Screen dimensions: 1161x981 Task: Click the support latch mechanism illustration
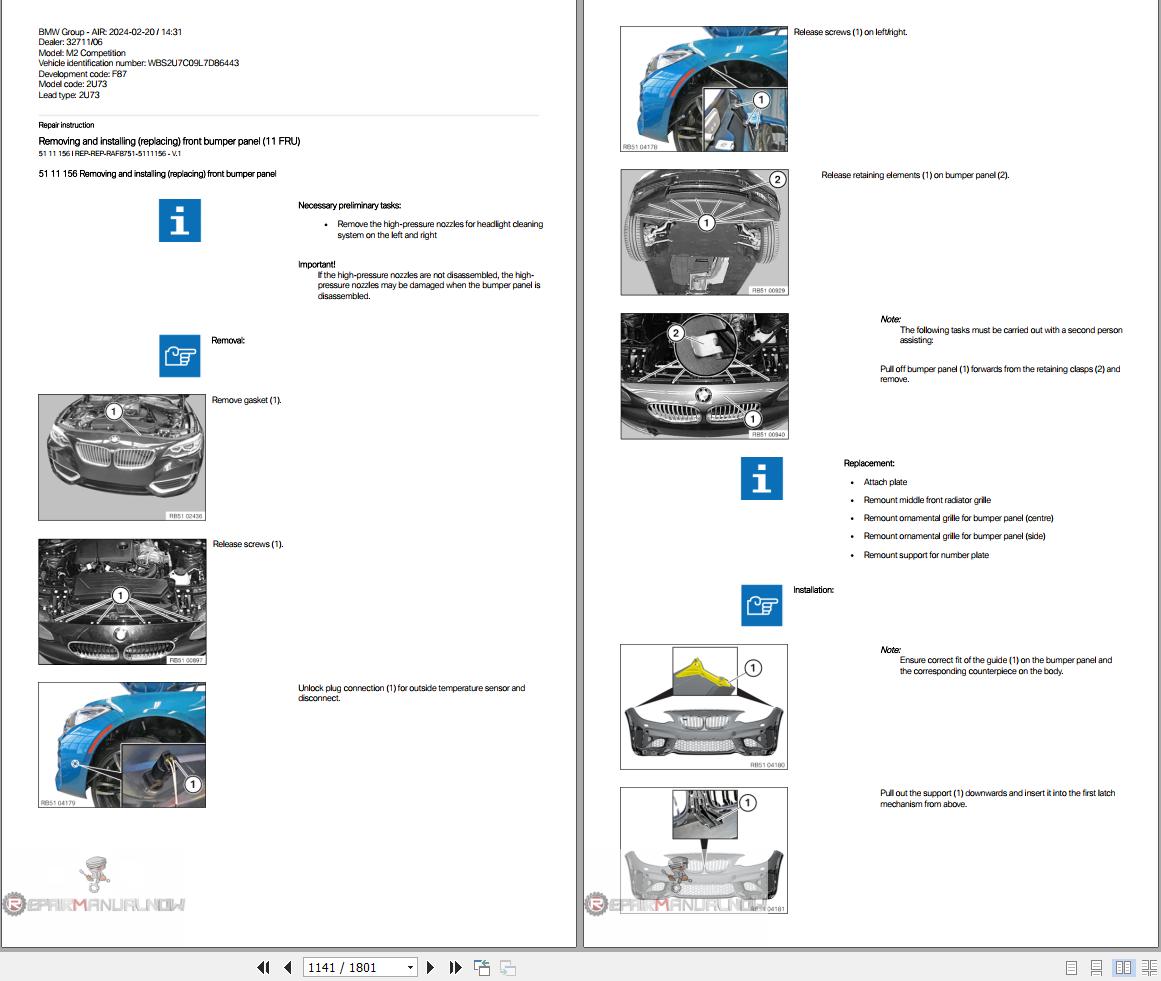pos(704,850)
